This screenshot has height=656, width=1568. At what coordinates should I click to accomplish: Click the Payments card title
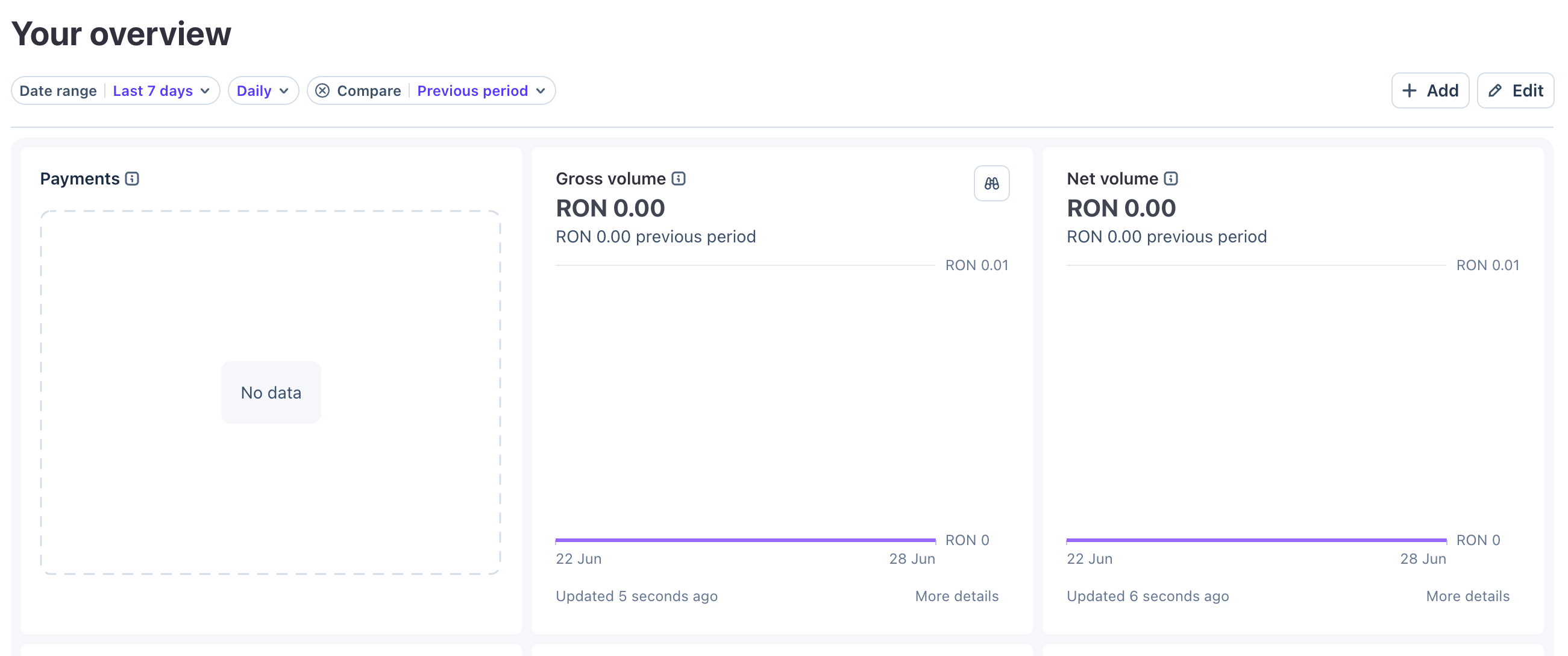[x=80, y=178]
